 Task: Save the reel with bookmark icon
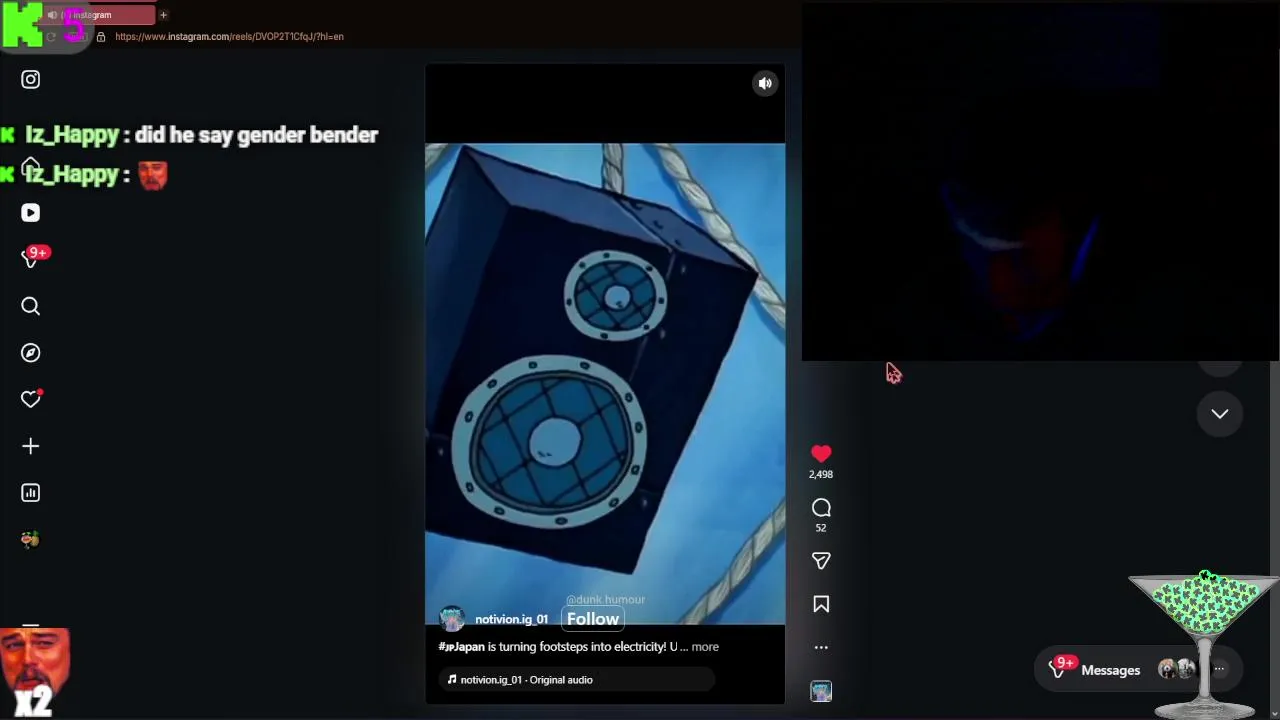coord(821,604)
